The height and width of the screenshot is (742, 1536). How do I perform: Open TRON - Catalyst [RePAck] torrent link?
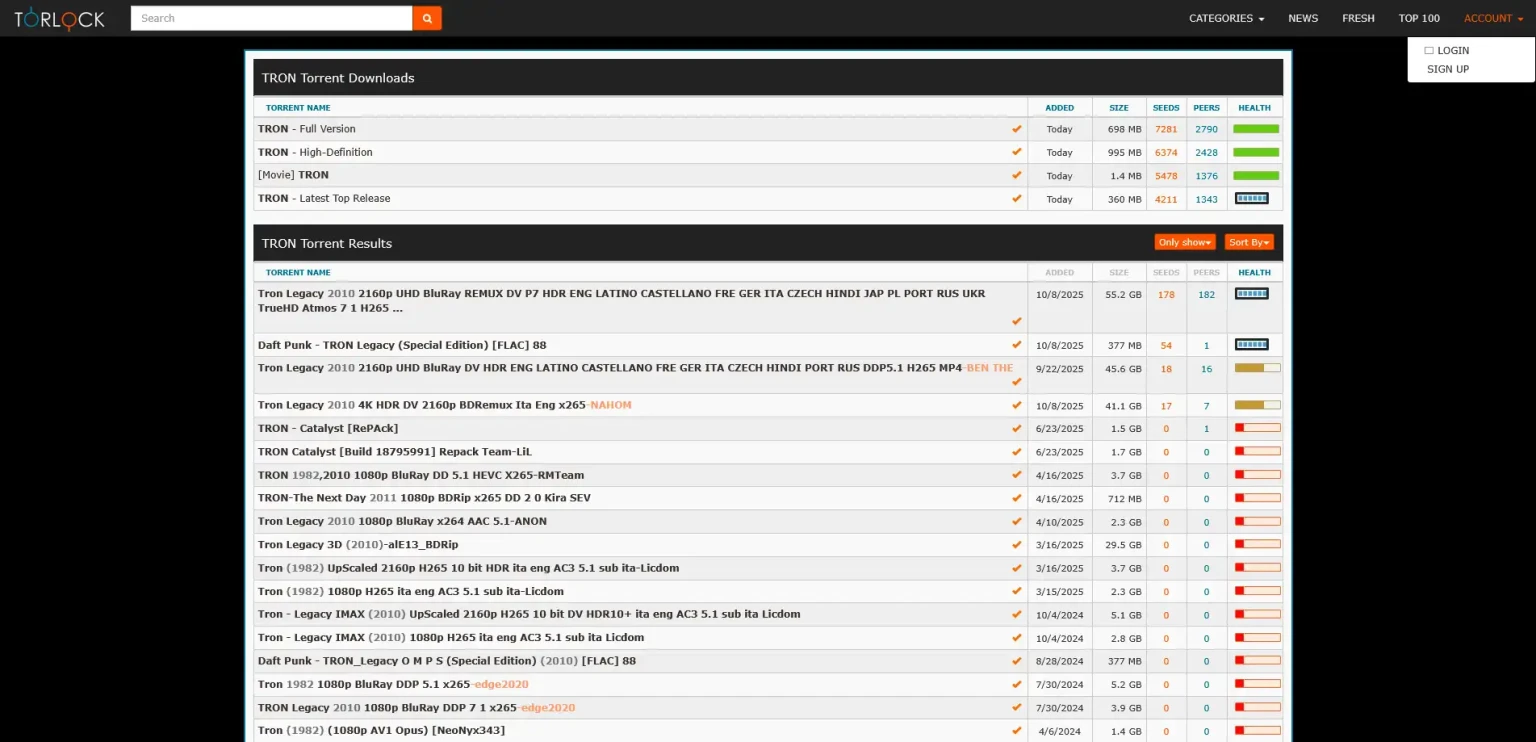click(328, 428)
